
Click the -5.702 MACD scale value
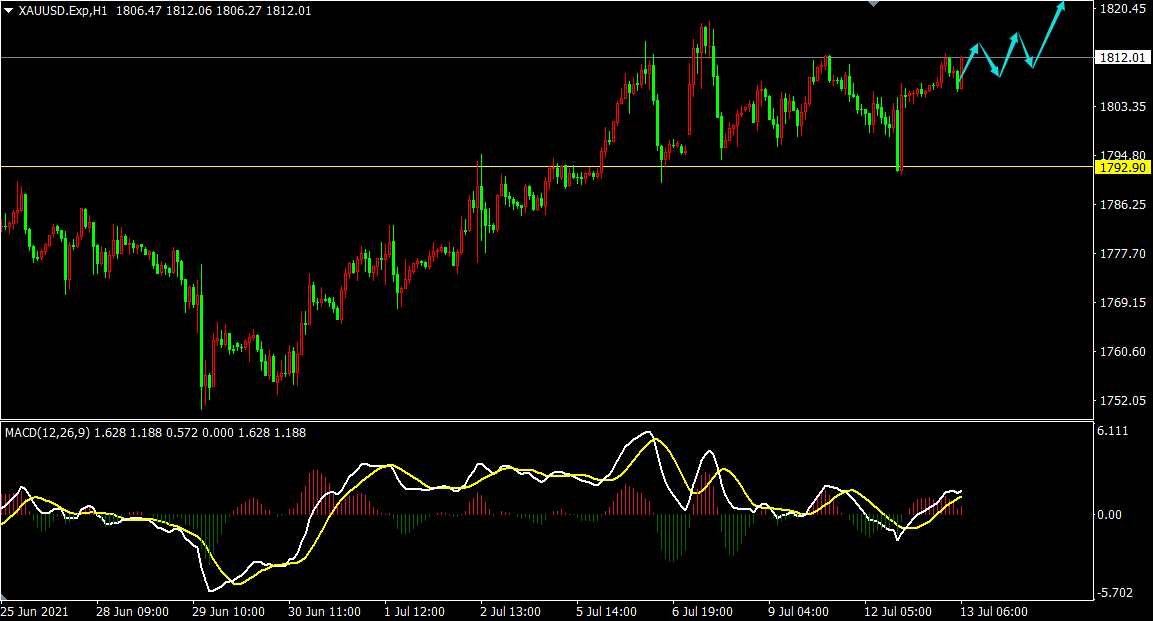pyautogui.click(x=1115, y=593)
